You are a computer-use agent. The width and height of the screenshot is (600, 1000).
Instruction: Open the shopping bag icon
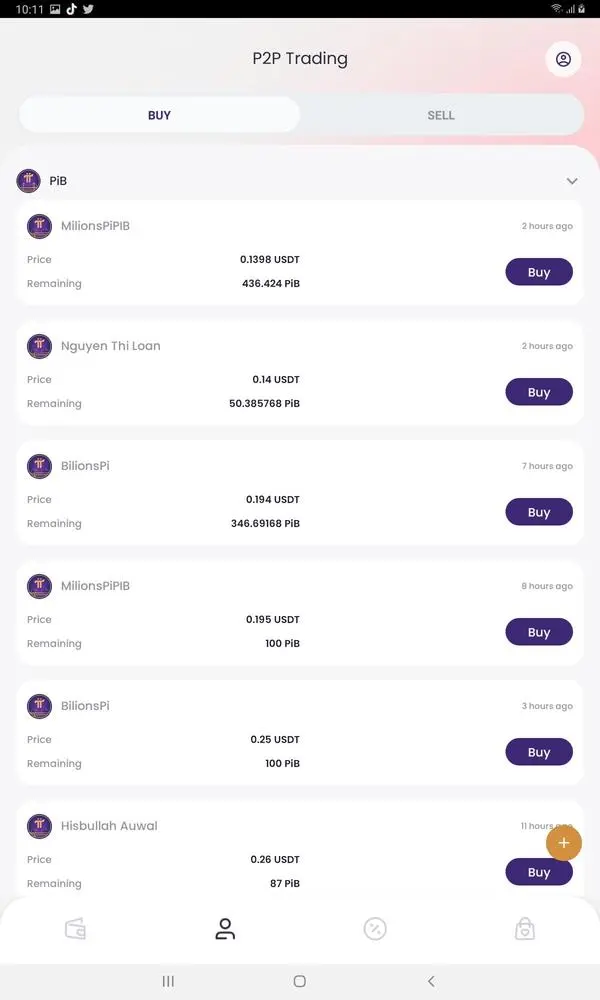[x=525, y=929]
